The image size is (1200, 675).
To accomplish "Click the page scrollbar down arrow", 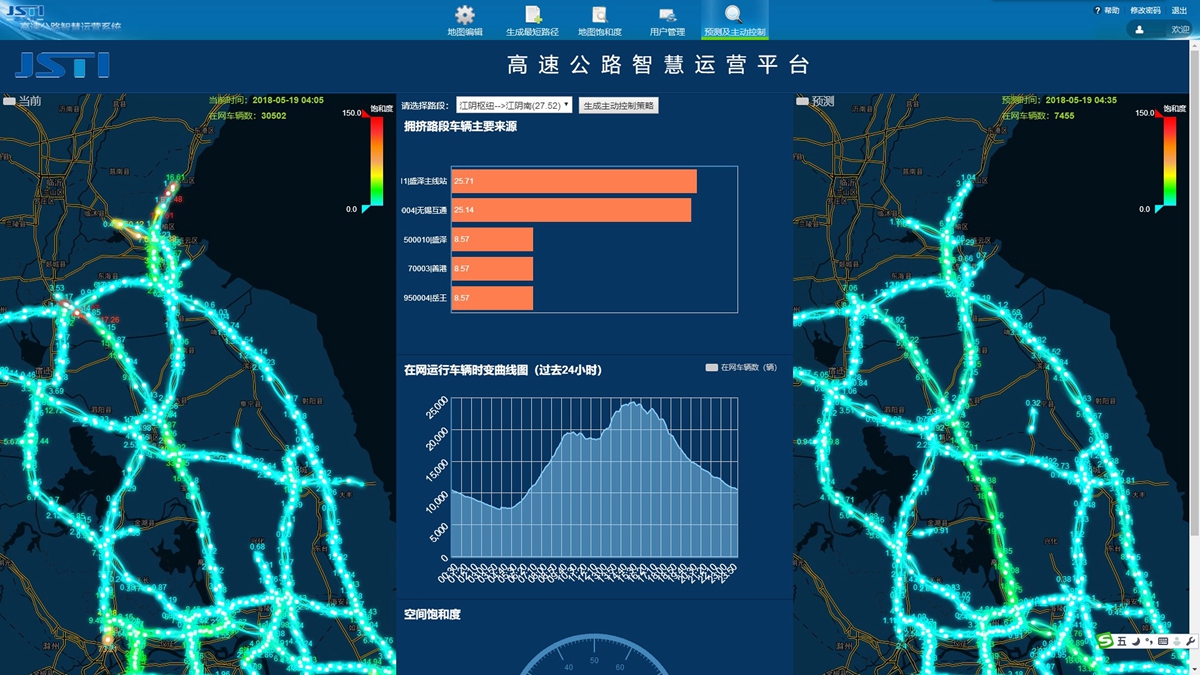I will point(1195,669).
